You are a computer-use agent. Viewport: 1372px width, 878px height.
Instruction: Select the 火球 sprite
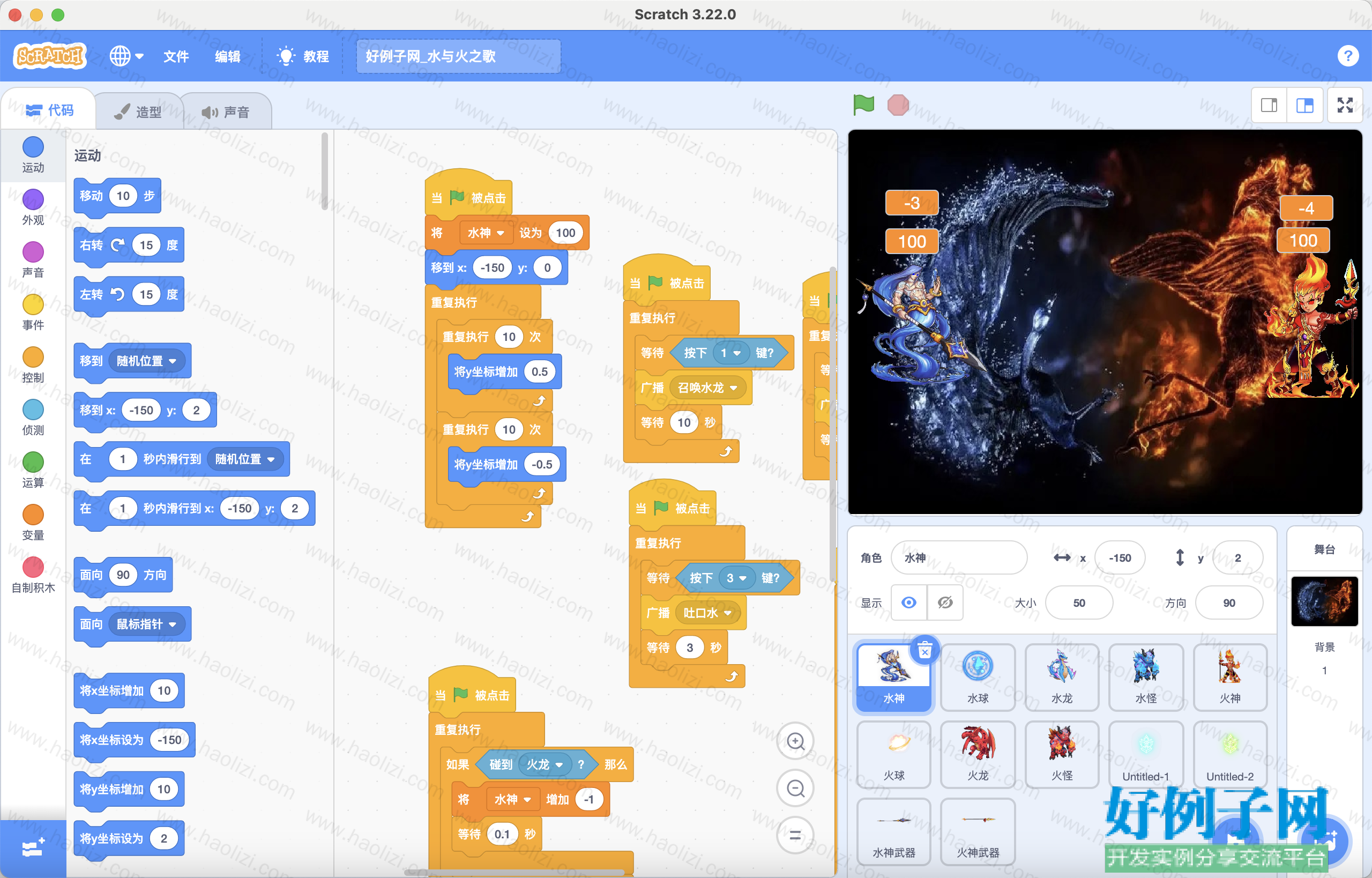(894, 755)
